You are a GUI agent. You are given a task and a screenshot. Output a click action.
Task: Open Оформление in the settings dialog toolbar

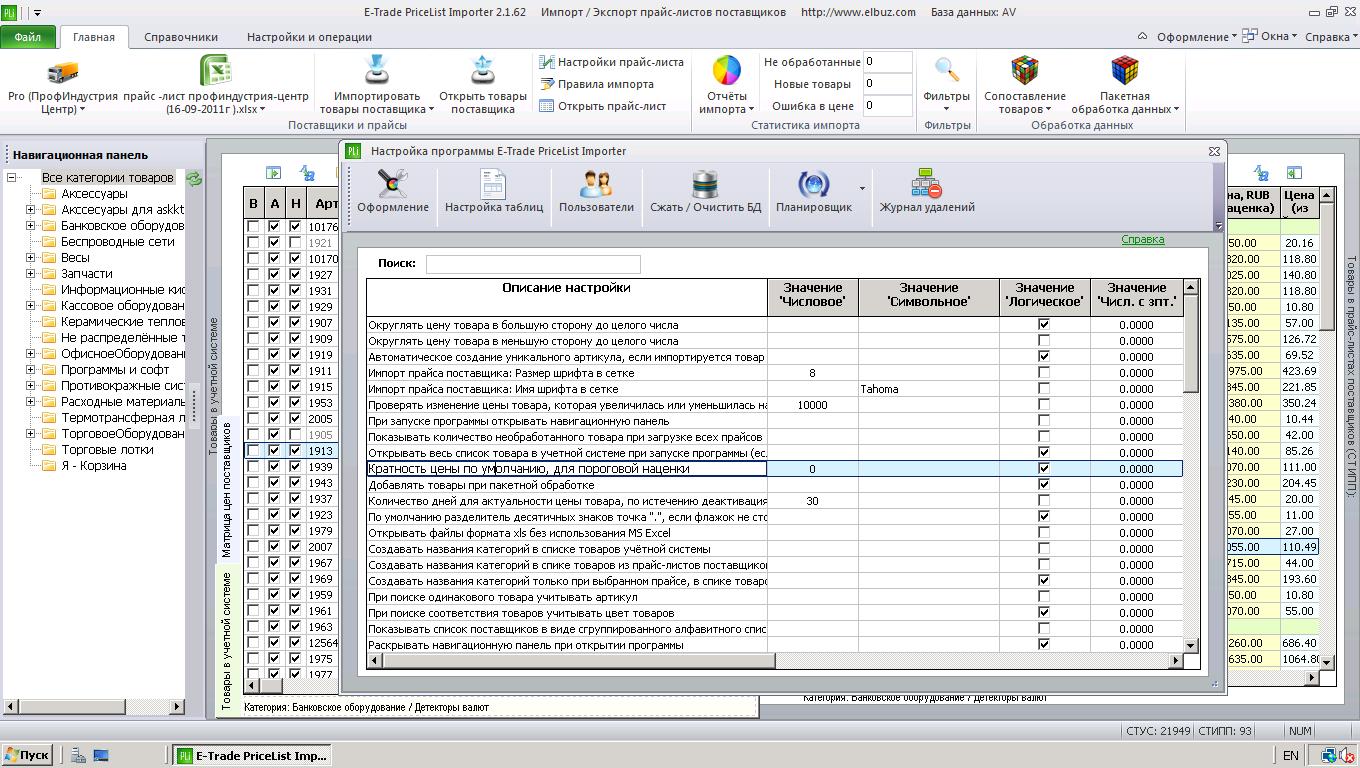coord(393,191)
